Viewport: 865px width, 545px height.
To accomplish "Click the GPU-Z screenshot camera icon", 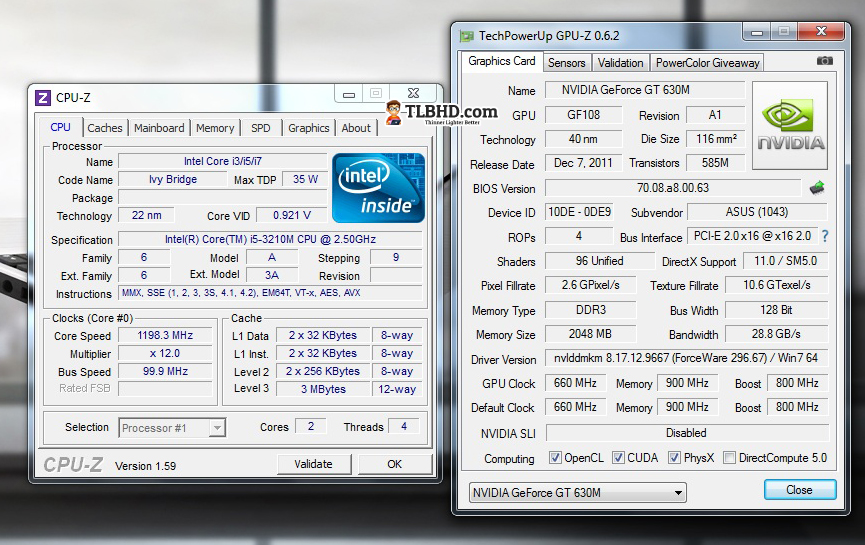I will tap(825, 61).
